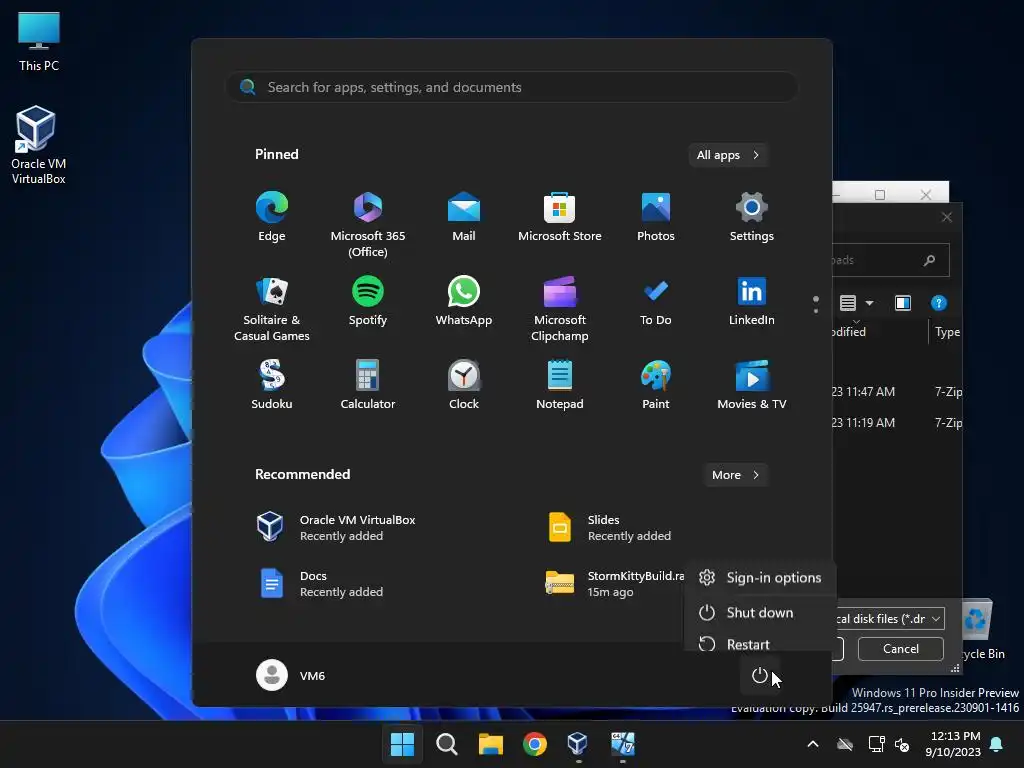The height and width of the screenshot is (768, 1024).
Task: Open recommended StormKittyBuild archive
Action: click(x=614, y=584)
